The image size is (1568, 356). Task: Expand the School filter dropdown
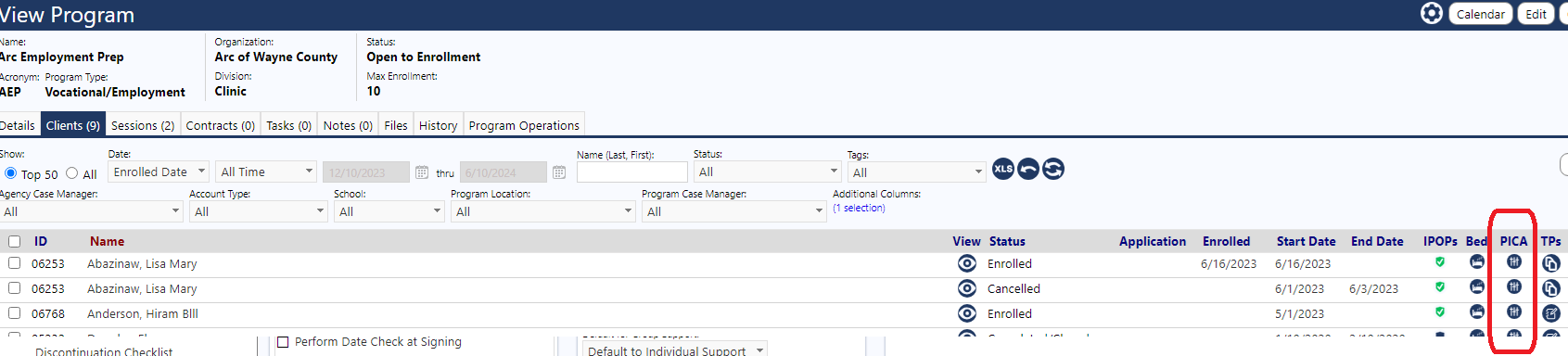pos(389,211)
